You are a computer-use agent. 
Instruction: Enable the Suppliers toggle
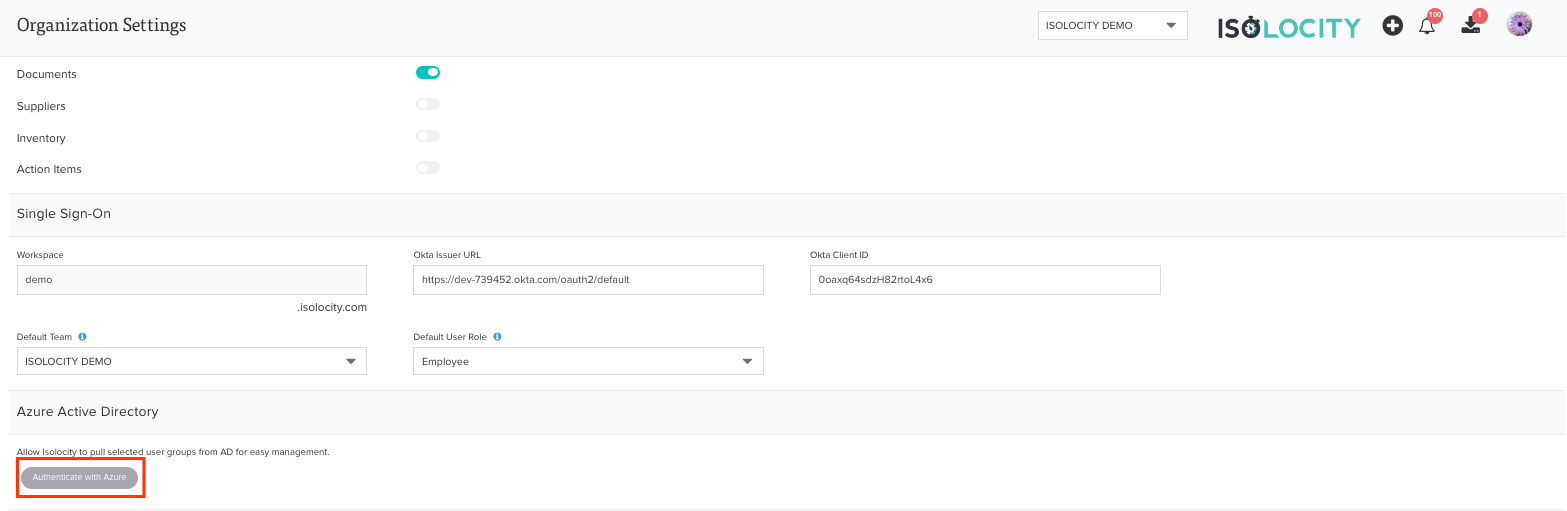coord(428,104)
